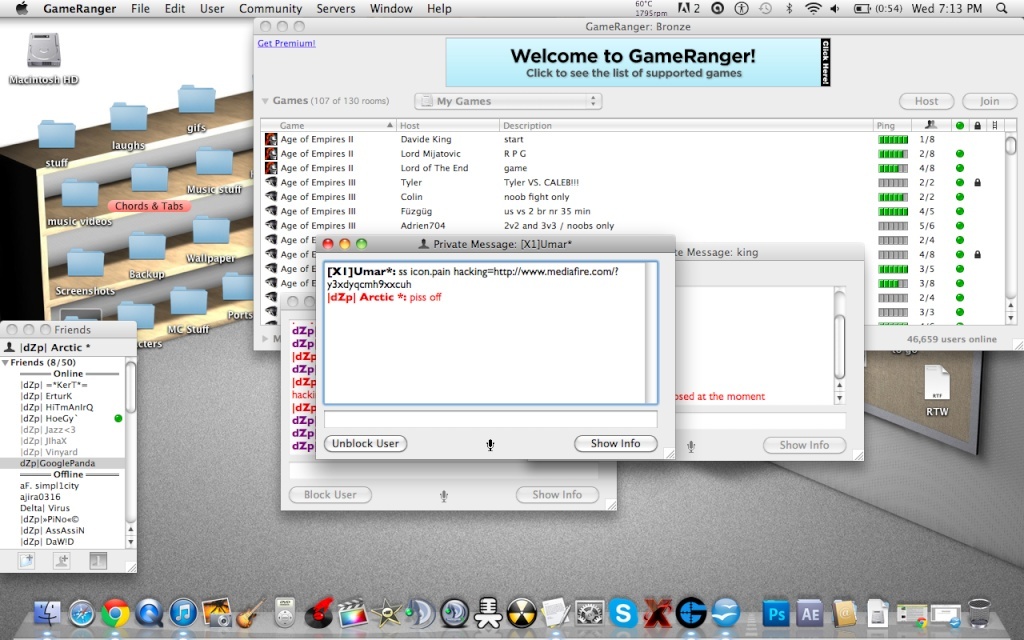Open the Servers menu
This screenshot has height=640, width=1024.
(x=336, y=8)
